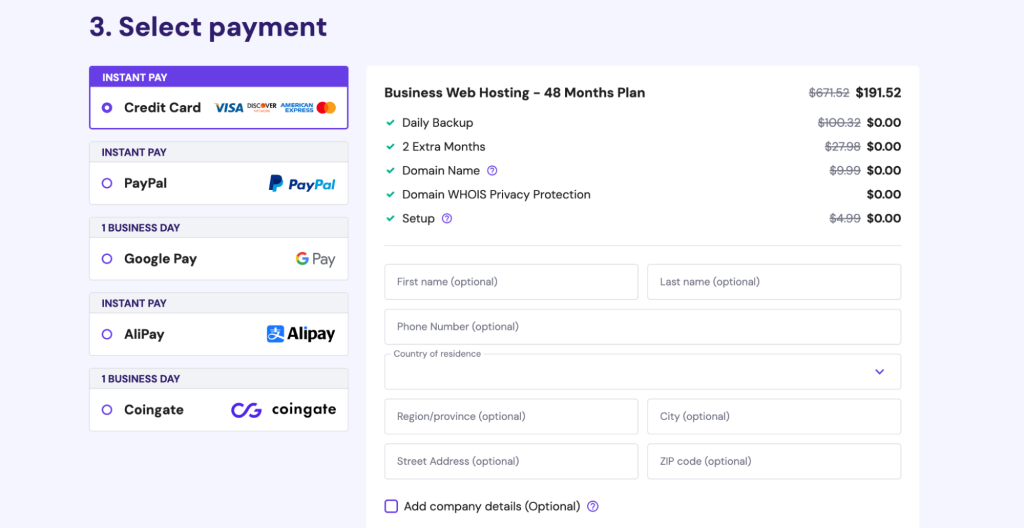Open the Country of residence dropdown
The width and height of the screenshot is (1024, 528).
643,372
